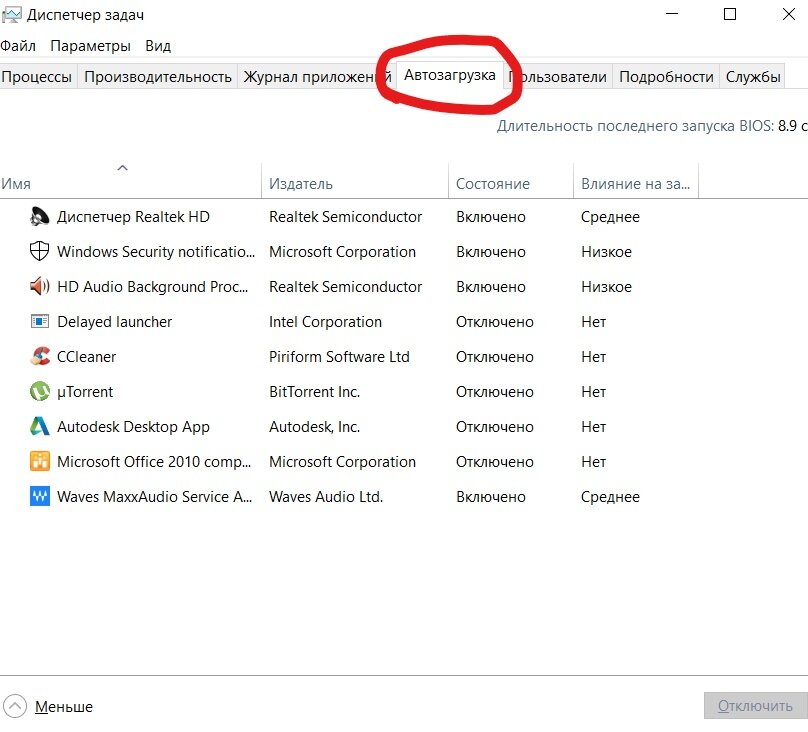Viewport: 808px width, 732px height.
Task: Sort by the Имя column header
Action: (130, 183)
